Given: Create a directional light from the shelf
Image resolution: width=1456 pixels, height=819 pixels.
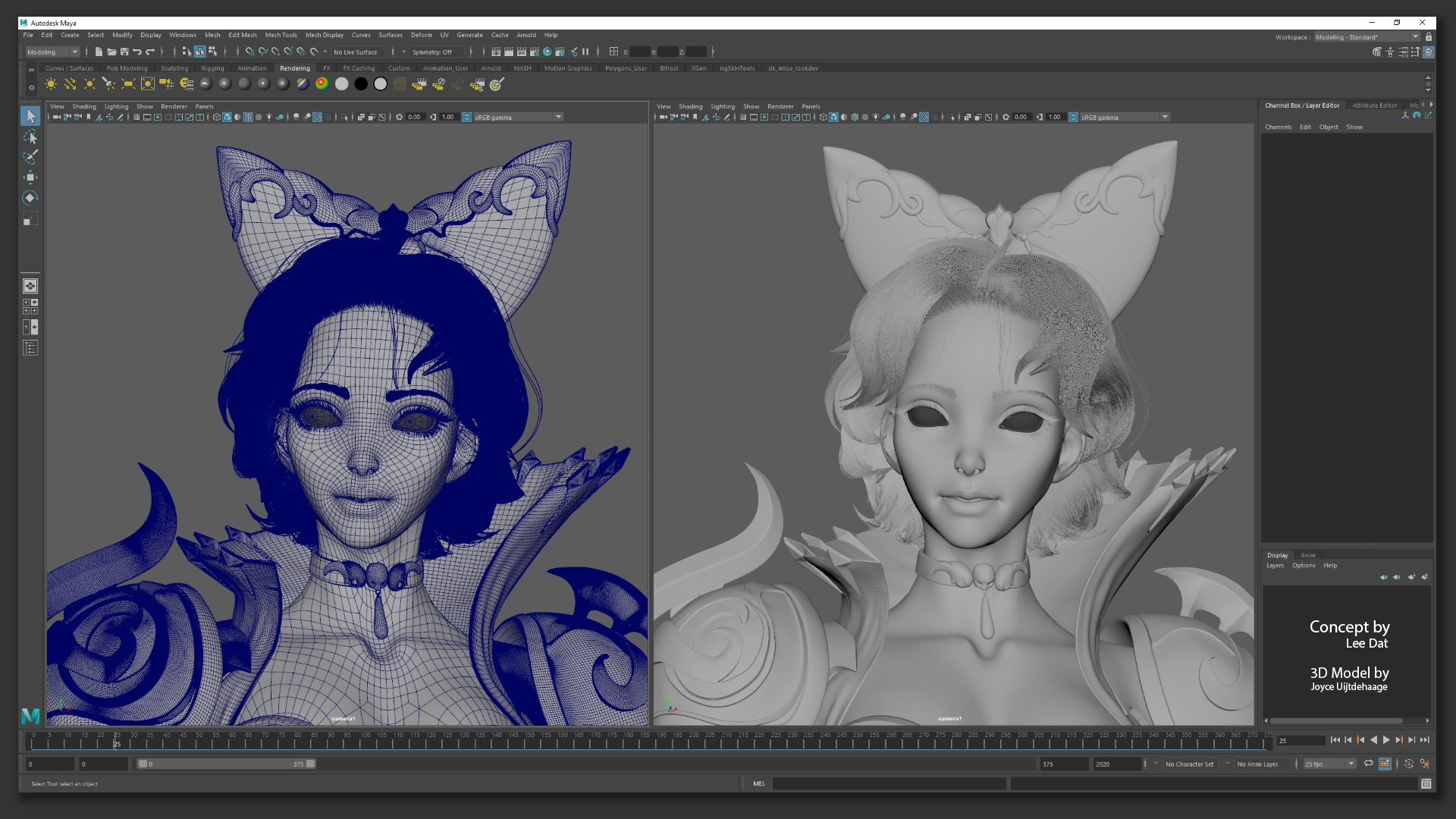Looking at the screenshot, I should pyautogui.click(x=70, y=84).
